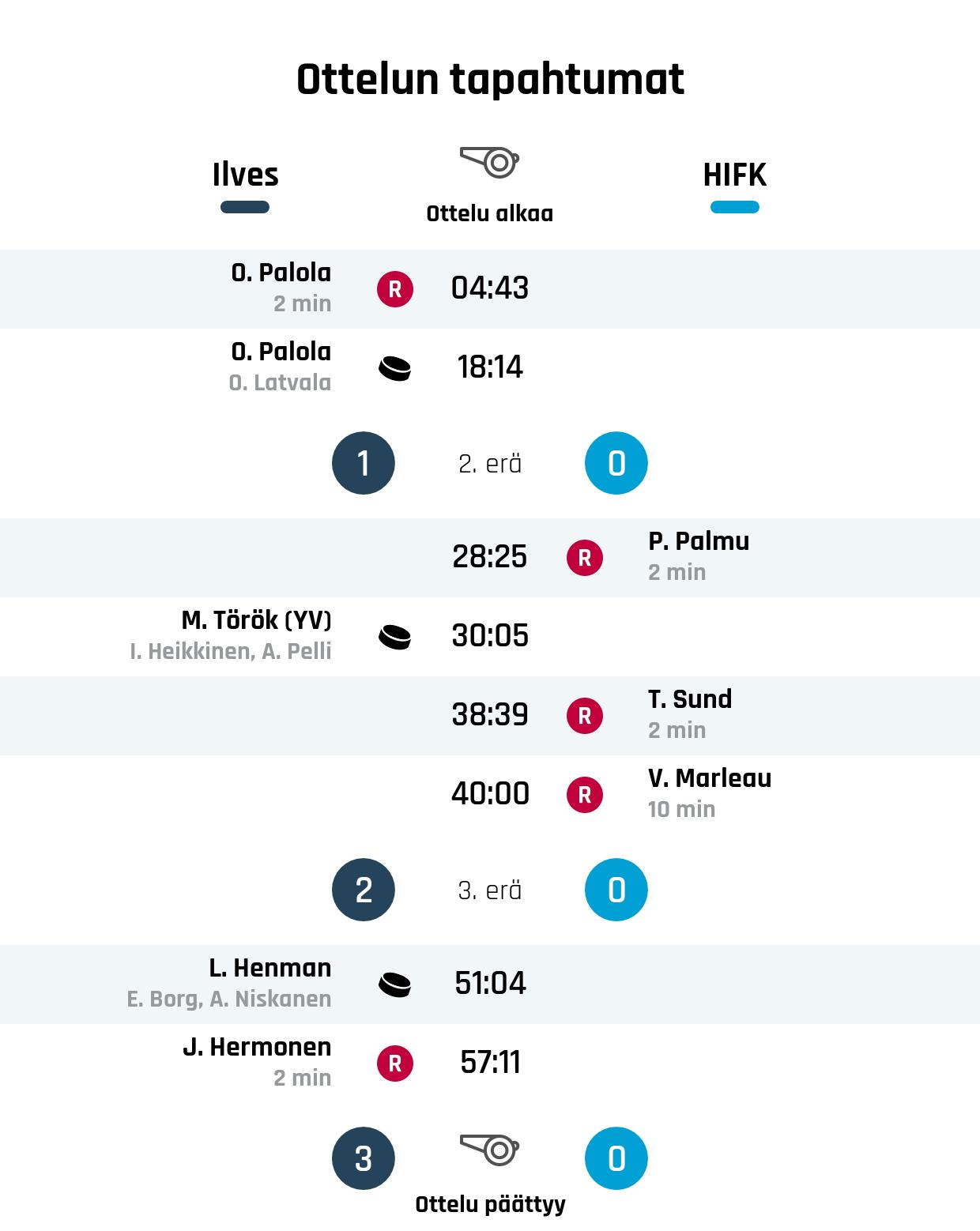Click the puck icon at 51:04

point(395,984)
